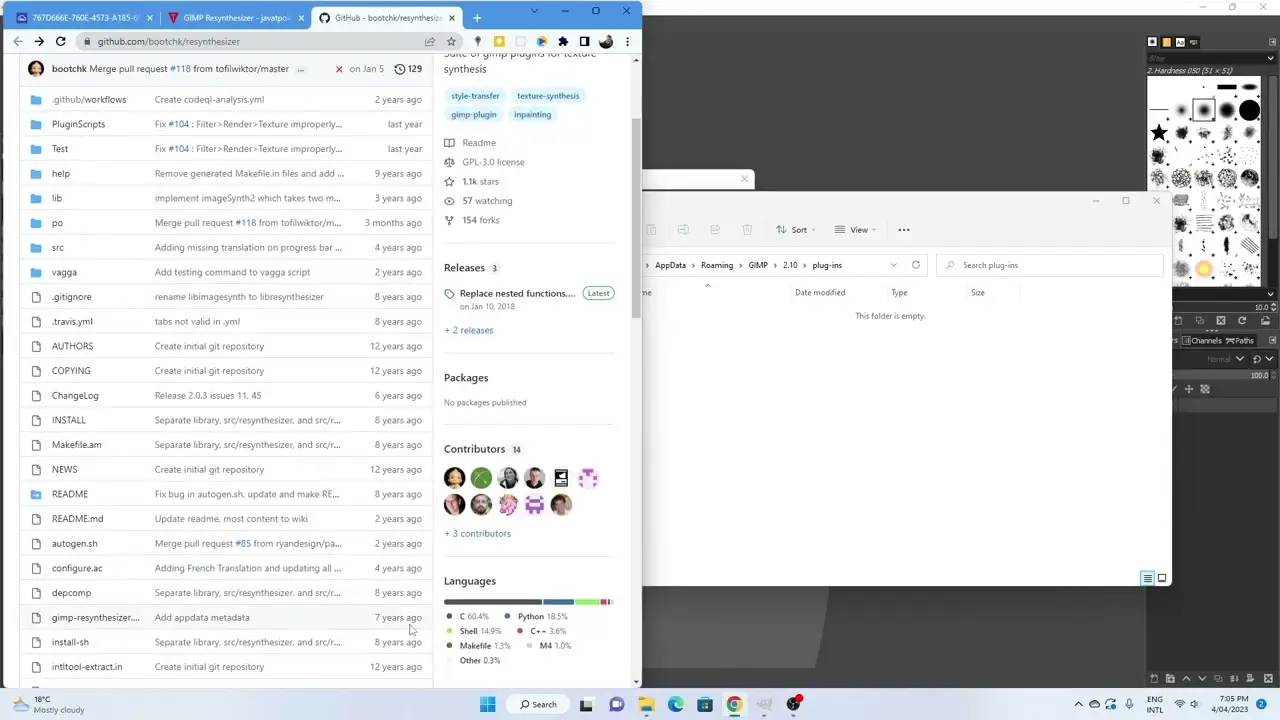Screen dimensions: 1280x720
Task: Launch Microsoft Edge from taskbar
Action: (x=676, y=704)
